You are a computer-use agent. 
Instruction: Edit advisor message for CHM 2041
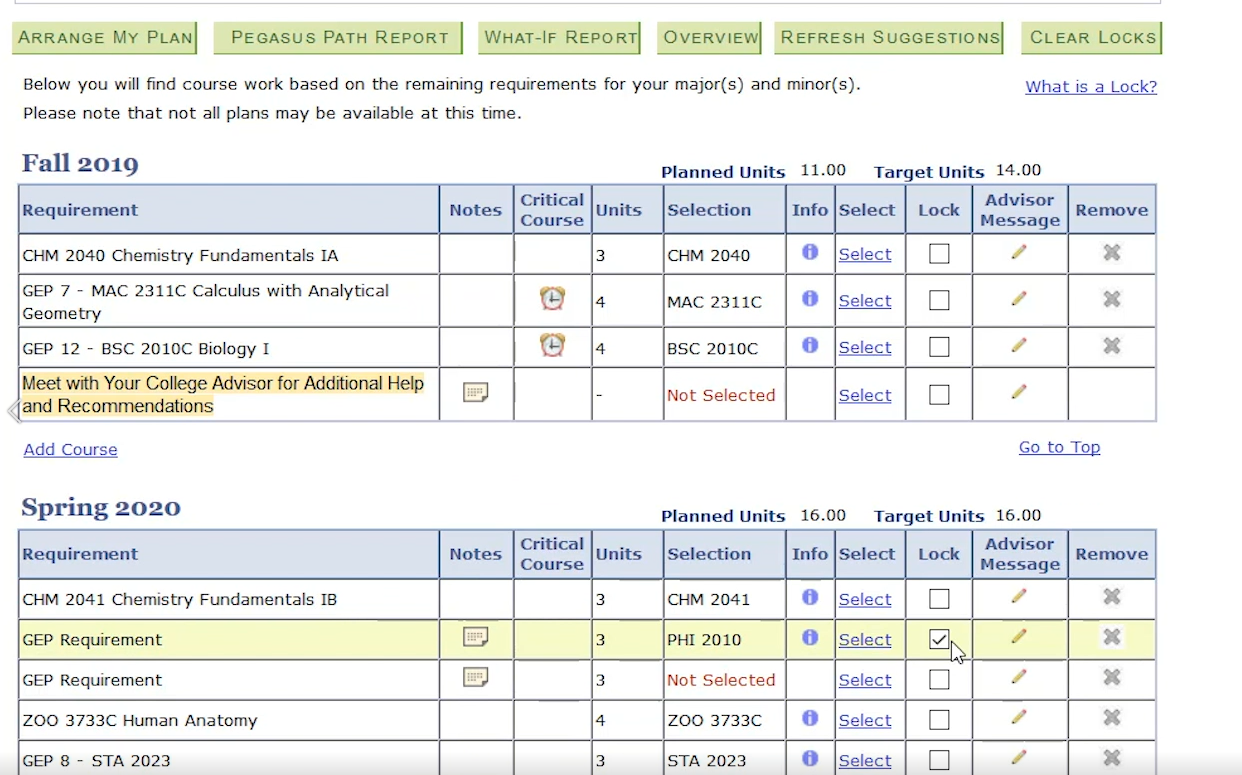click(x=1019, y=597)
